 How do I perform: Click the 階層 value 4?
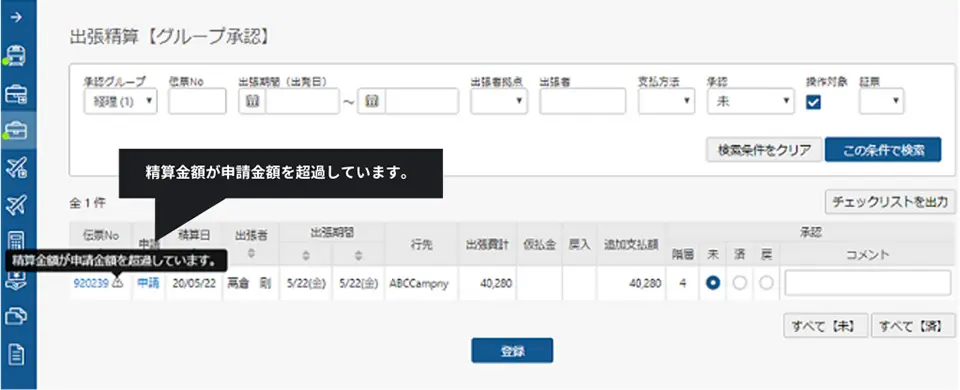[x=682, y=283]
